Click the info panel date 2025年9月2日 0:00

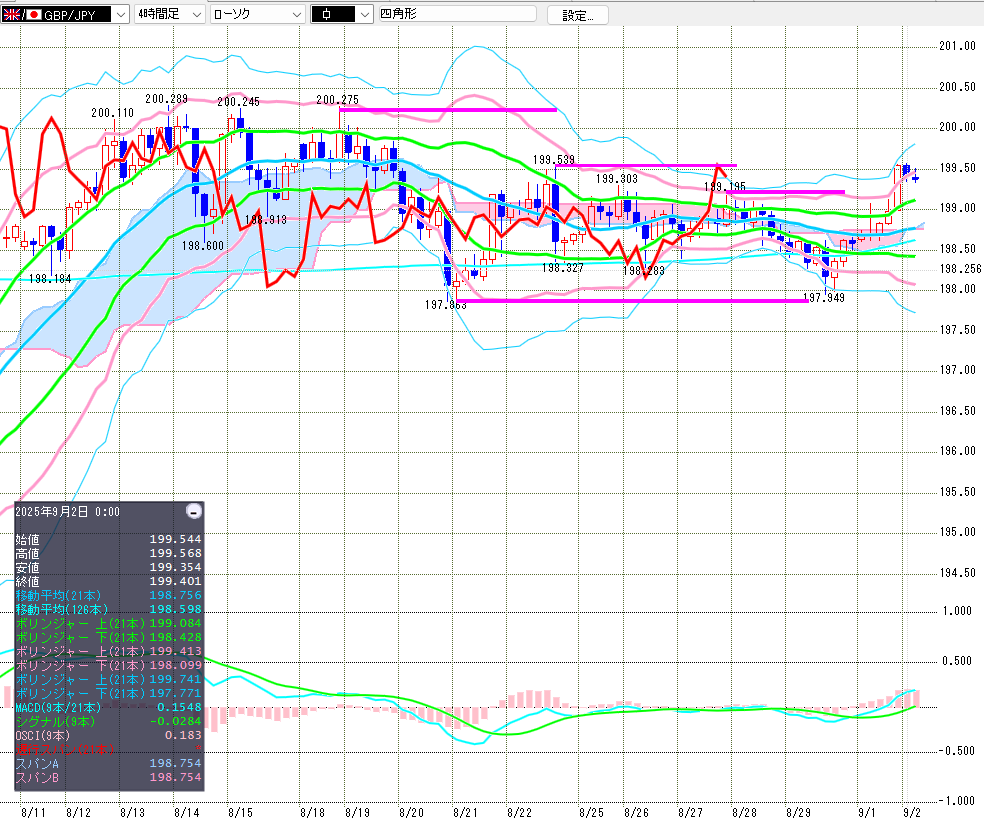pyautogui.click(x=67, y=512)
